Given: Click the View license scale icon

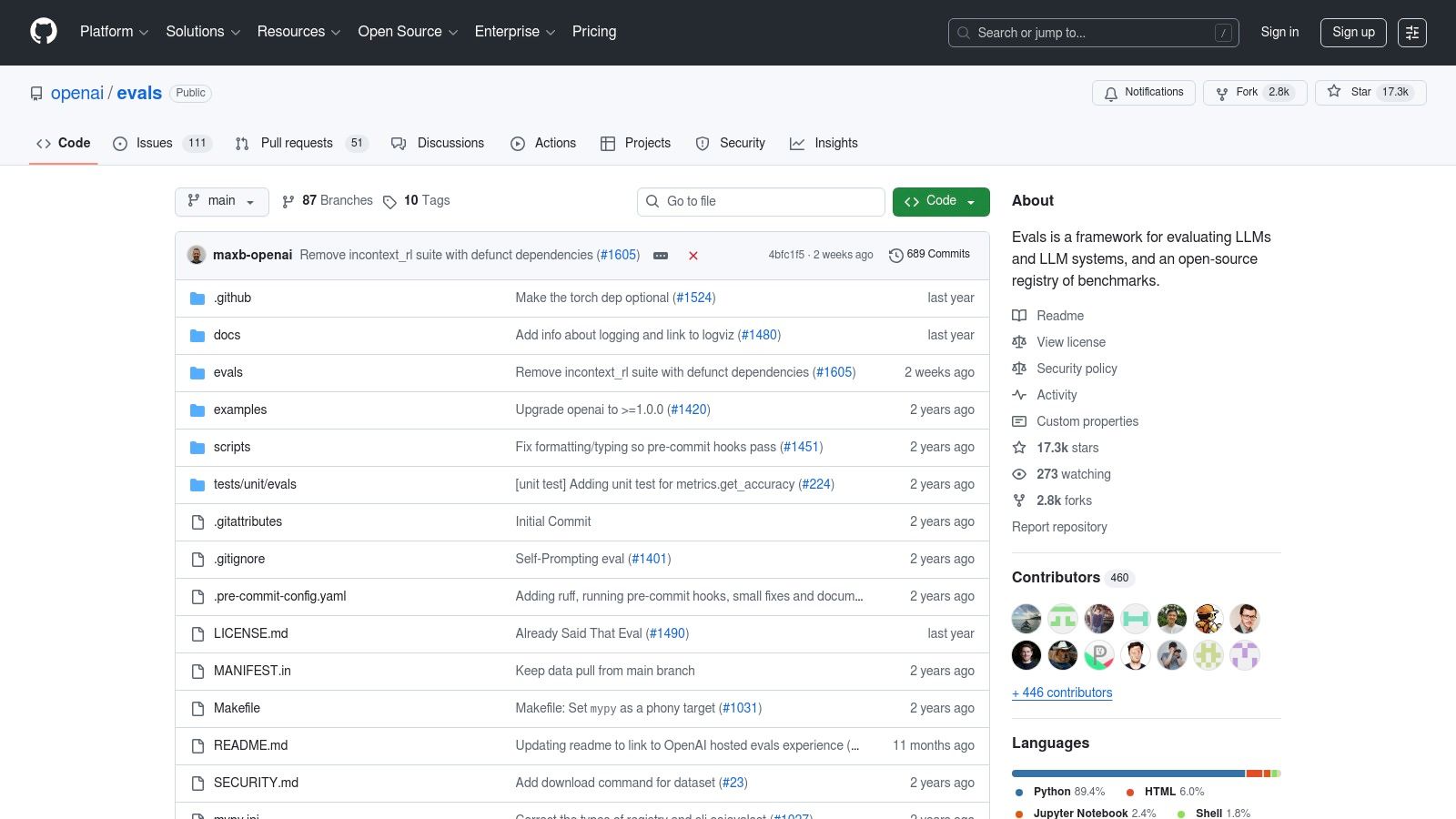Looking at the screenshot, I should click(1019, 342).
